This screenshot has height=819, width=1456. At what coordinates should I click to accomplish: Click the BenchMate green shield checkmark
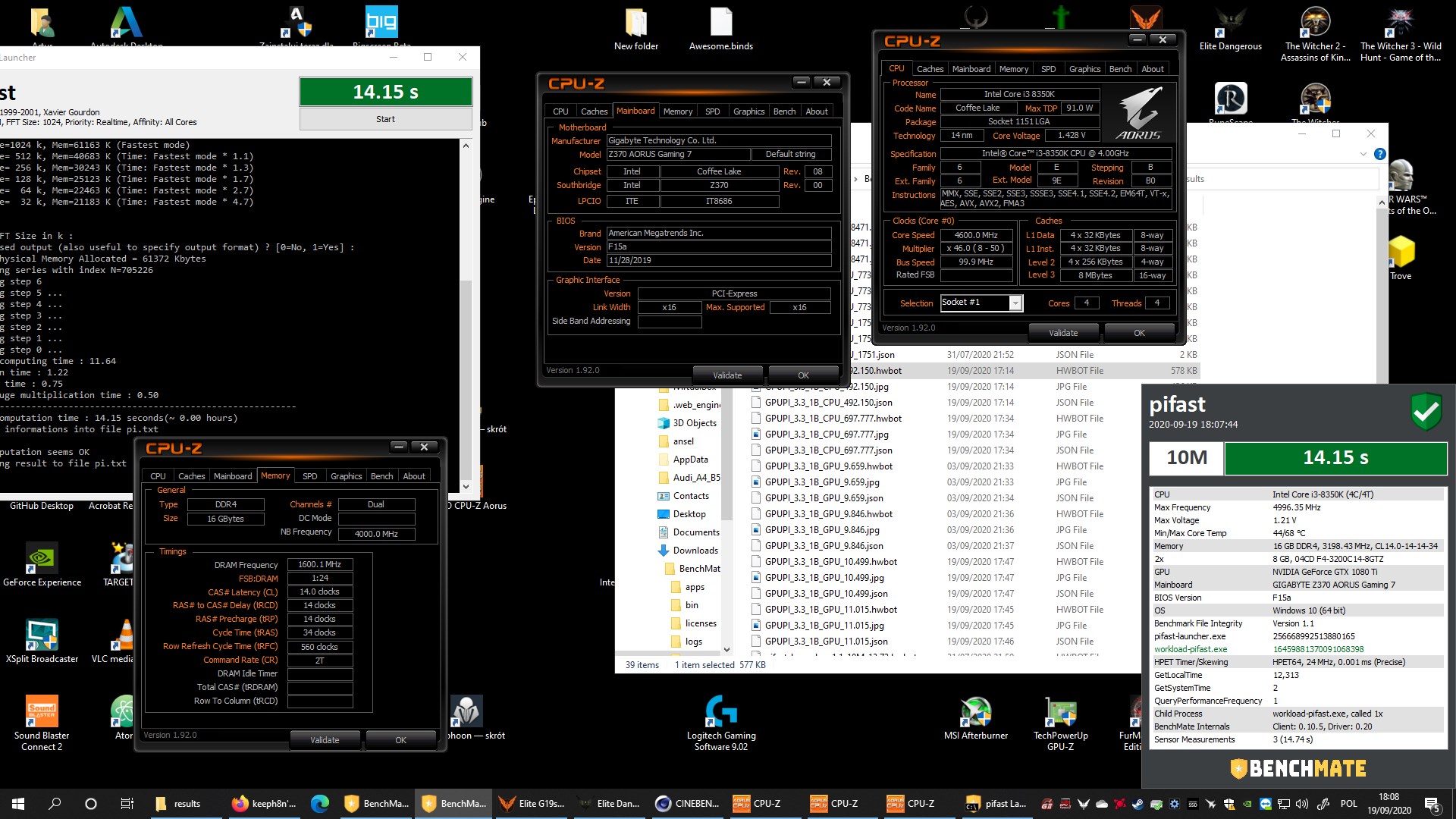click(1426, 412)
